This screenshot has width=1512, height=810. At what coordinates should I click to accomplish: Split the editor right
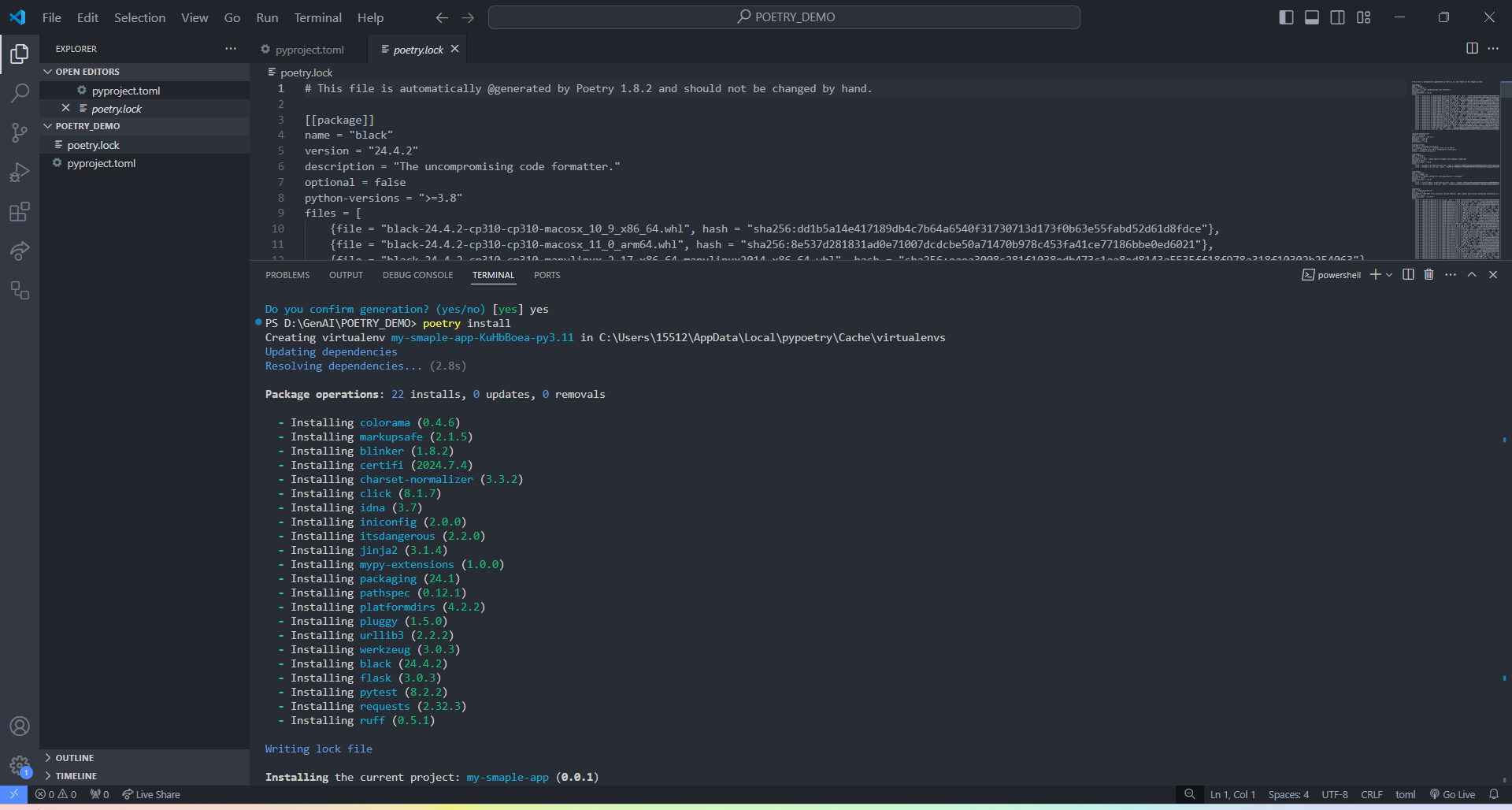pyautogui.click(x=1472, y=48)
